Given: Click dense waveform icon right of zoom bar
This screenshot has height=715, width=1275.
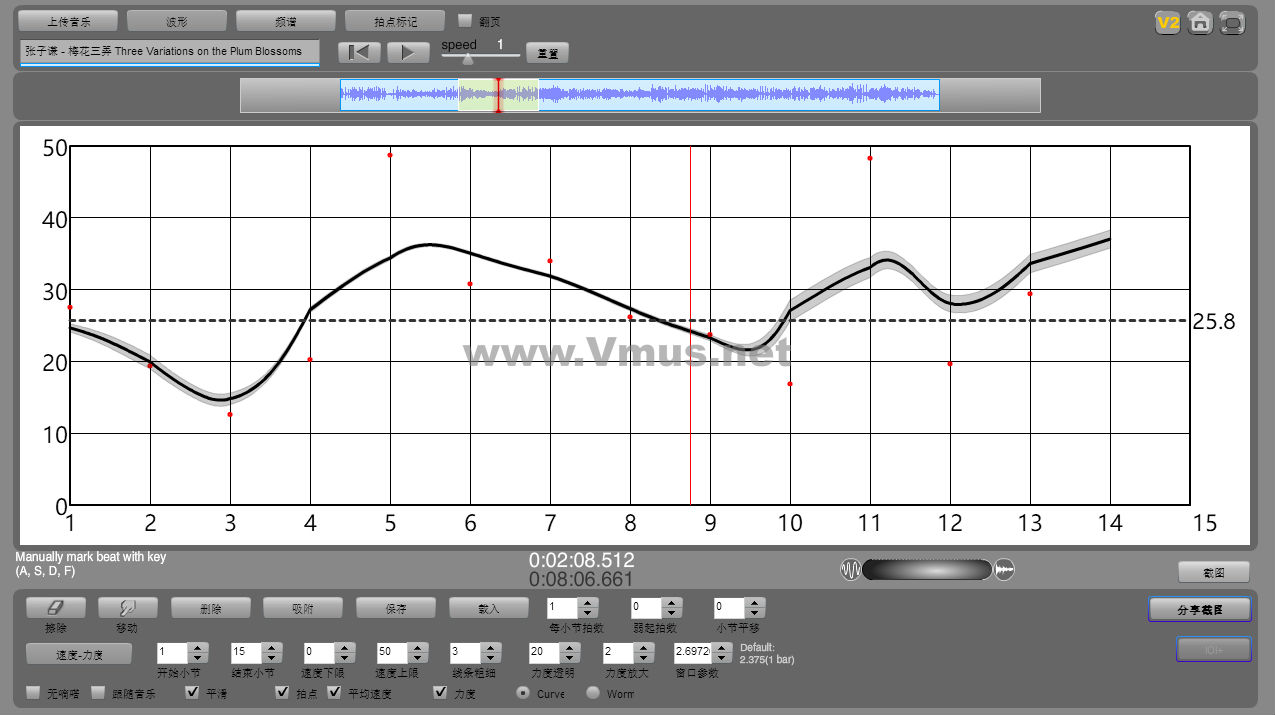Looking at the screenshot, I should [x=1005, y=570].
